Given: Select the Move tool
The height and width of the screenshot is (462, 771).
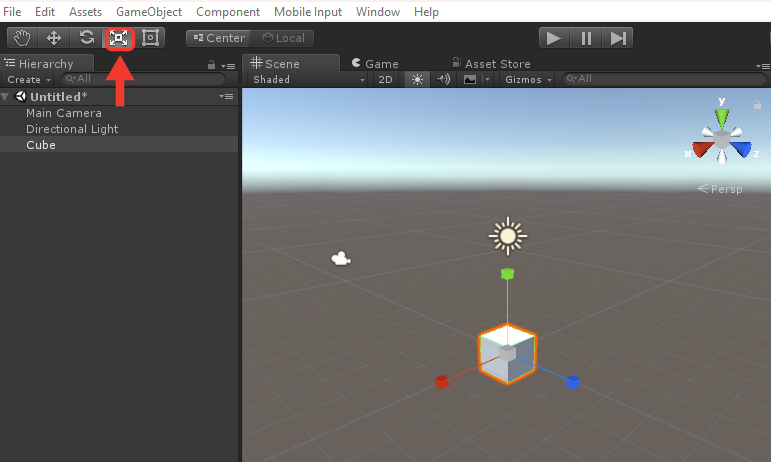Looking at the screenshot, I should tap(54, 38).
